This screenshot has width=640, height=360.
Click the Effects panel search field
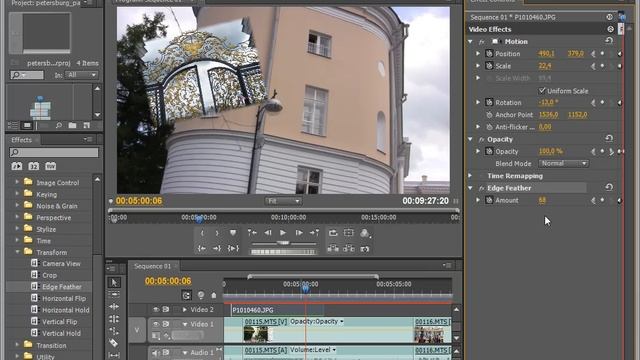[x=54, y=152]
